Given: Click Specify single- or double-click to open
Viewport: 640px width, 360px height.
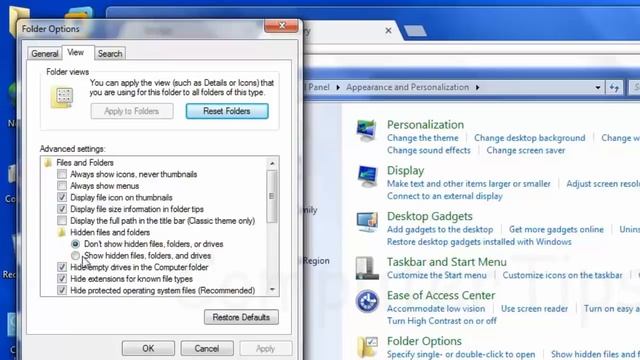Looking at the screenshot, I should (x=461, y=354).
